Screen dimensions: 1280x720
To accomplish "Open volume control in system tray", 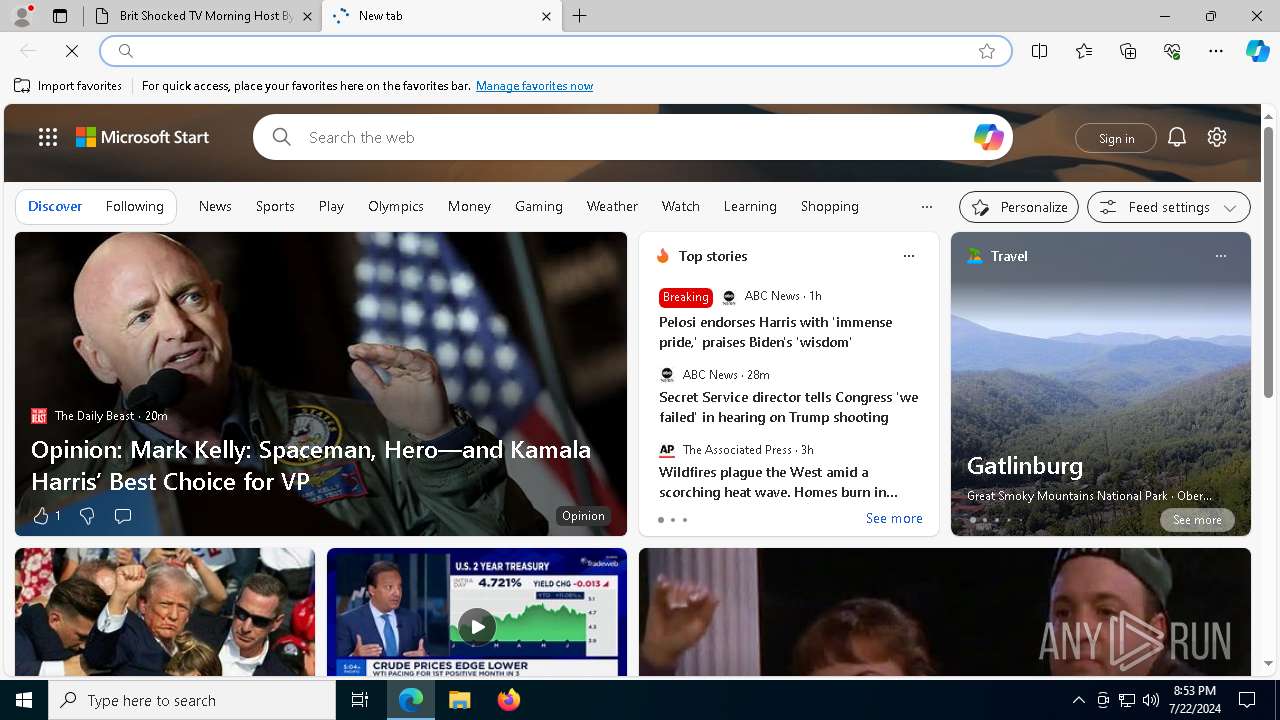I will click(x=1151, y=700).
